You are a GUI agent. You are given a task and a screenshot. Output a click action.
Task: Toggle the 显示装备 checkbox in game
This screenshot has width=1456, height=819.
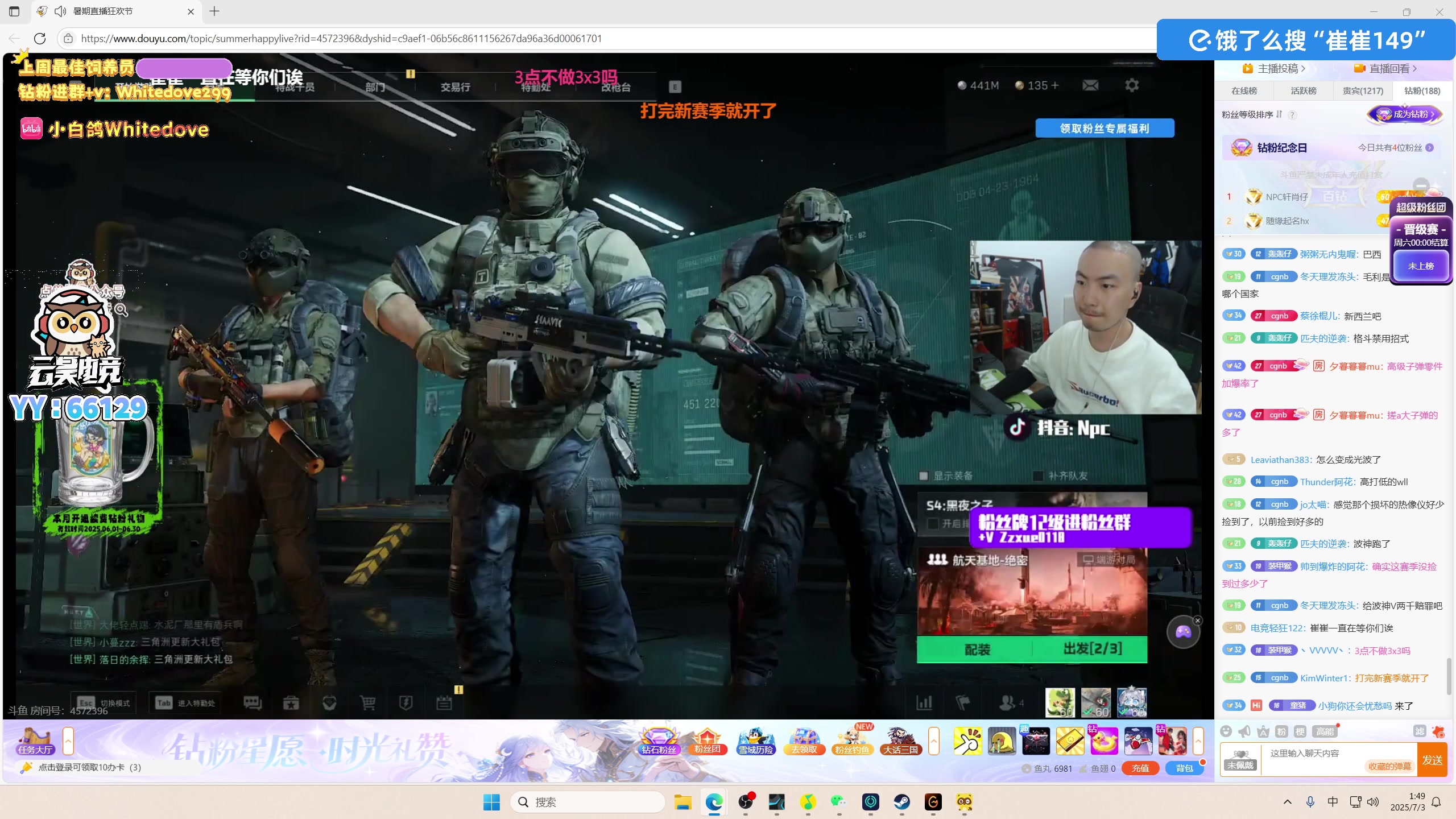coord(924,475)
